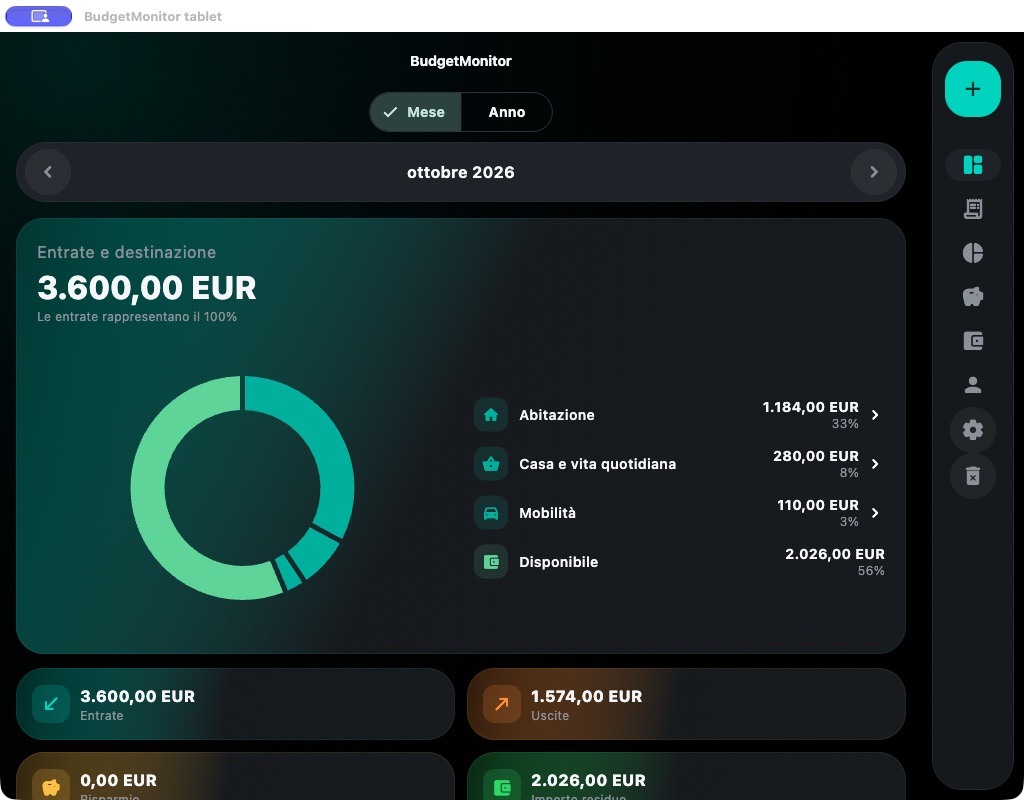Click the Casa e vita quotidiana basket icon
Image resolution: width=1024 pixels, height=800 pixels.
(x=490, y=464)
